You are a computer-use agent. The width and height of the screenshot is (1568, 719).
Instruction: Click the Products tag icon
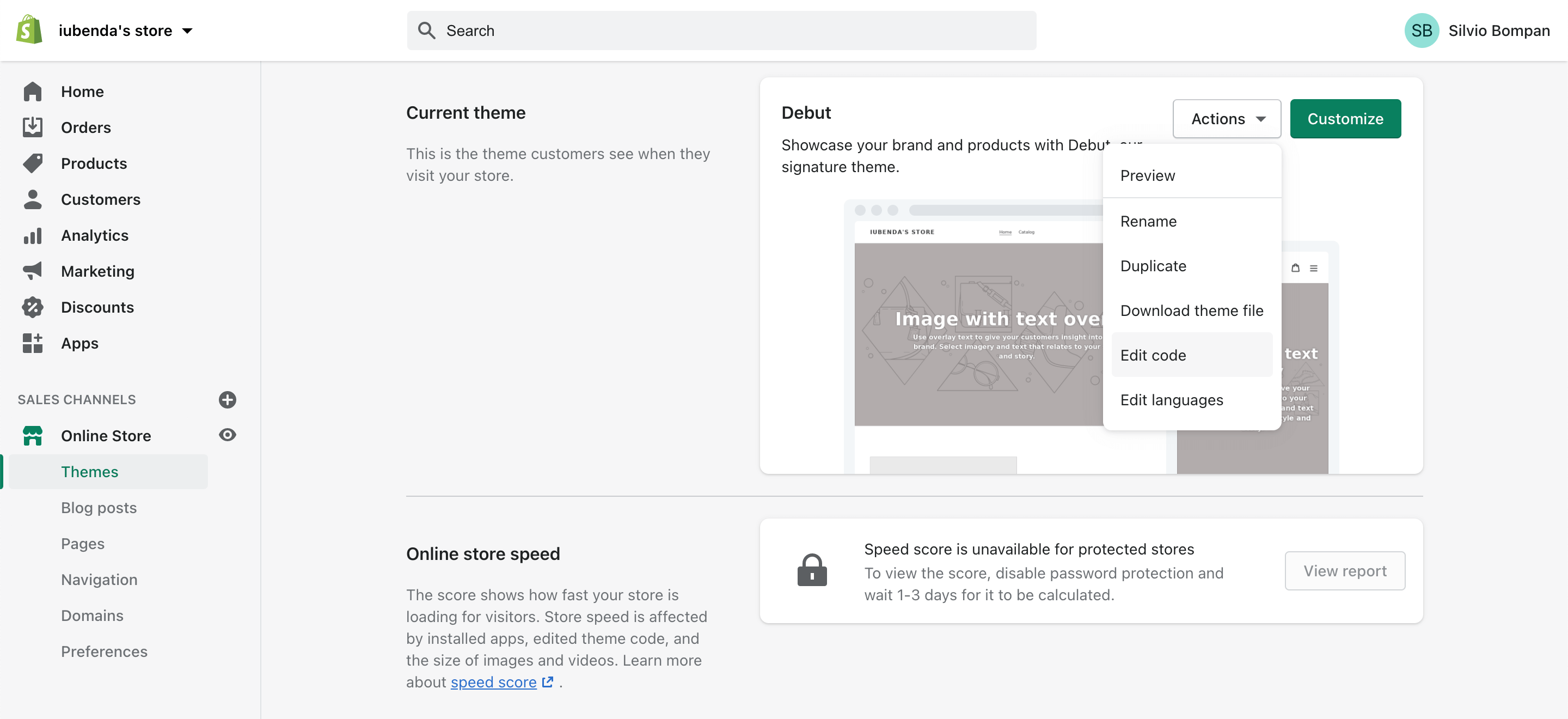[32, 162]
